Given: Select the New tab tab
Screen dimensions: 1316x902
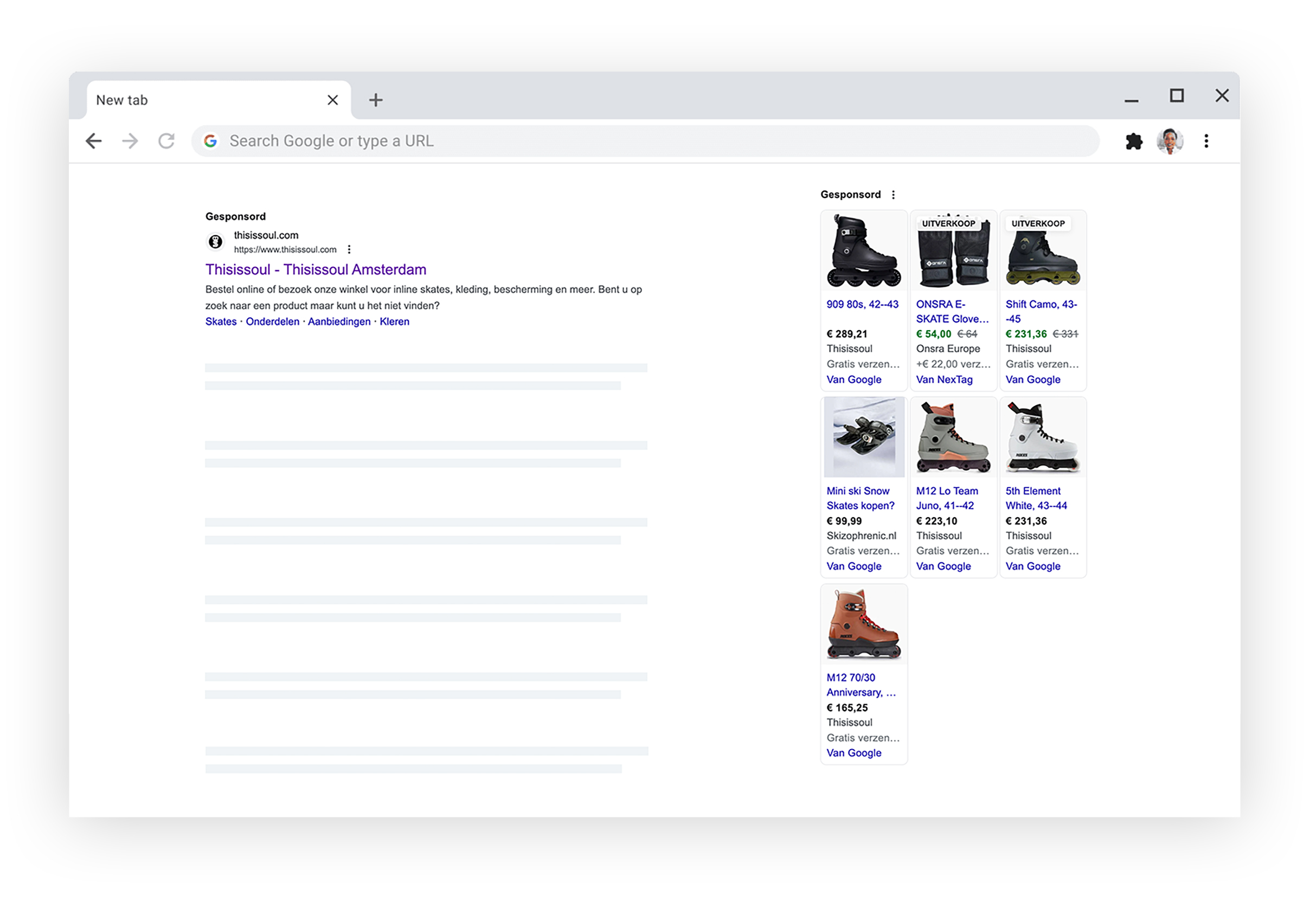Looking at the screenshot, I should click(x=218, y=100).
